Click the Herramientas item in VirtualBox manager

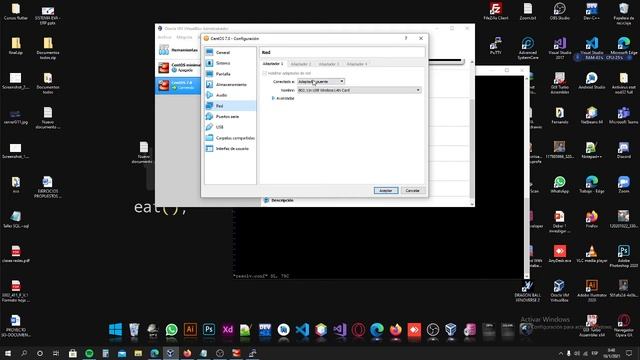(x=178, y=50)
